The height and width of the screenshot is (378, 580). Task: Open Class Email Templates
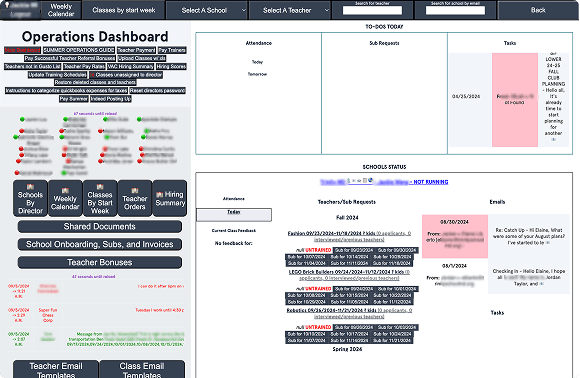click(x=142, y=369)
